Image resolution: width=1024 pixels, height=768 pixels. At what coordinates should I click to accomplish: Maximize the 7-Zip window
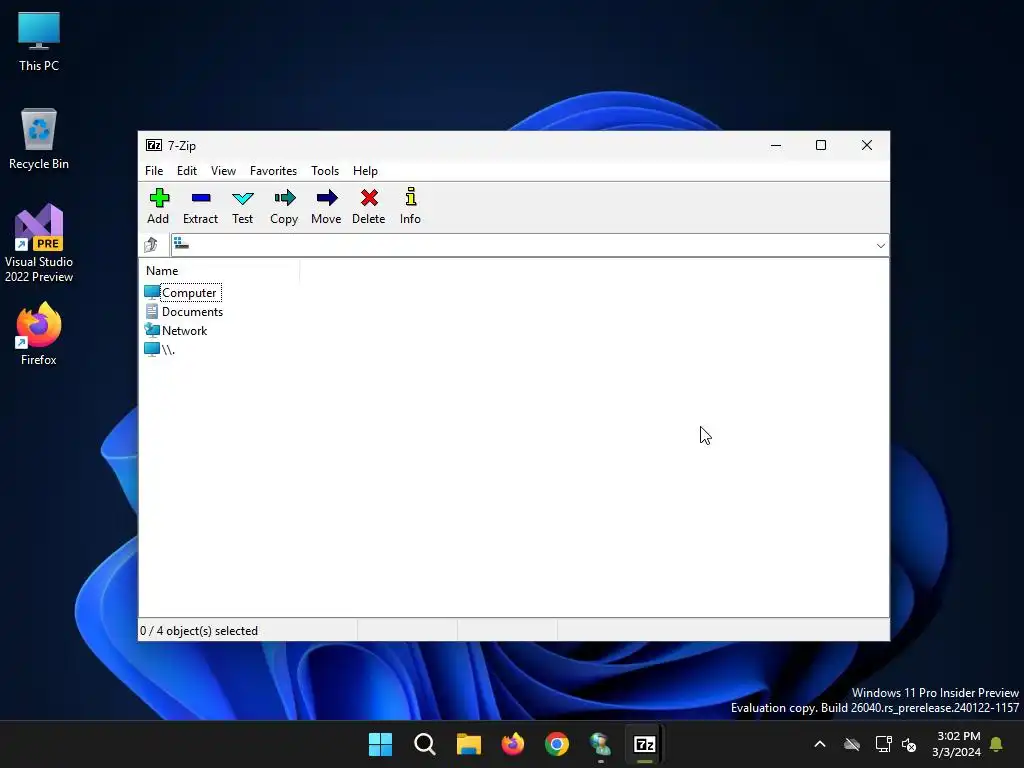tap(821, 145)
